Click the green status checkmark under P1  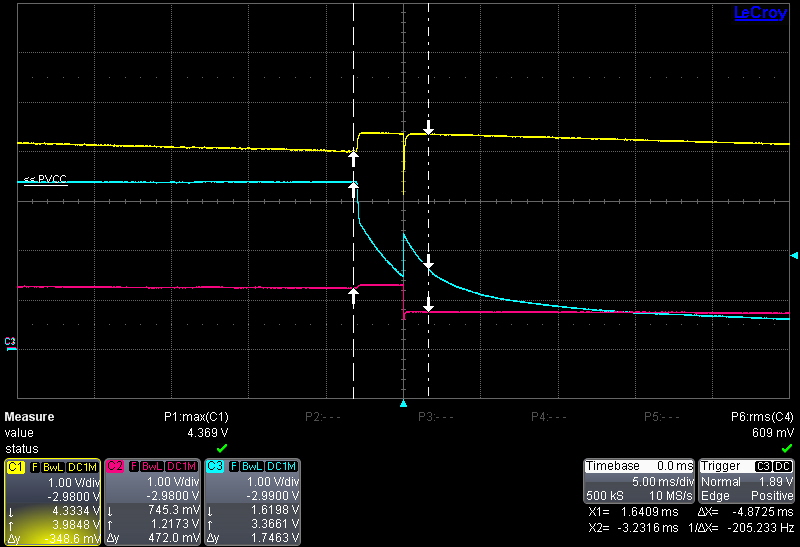point(222,448)
